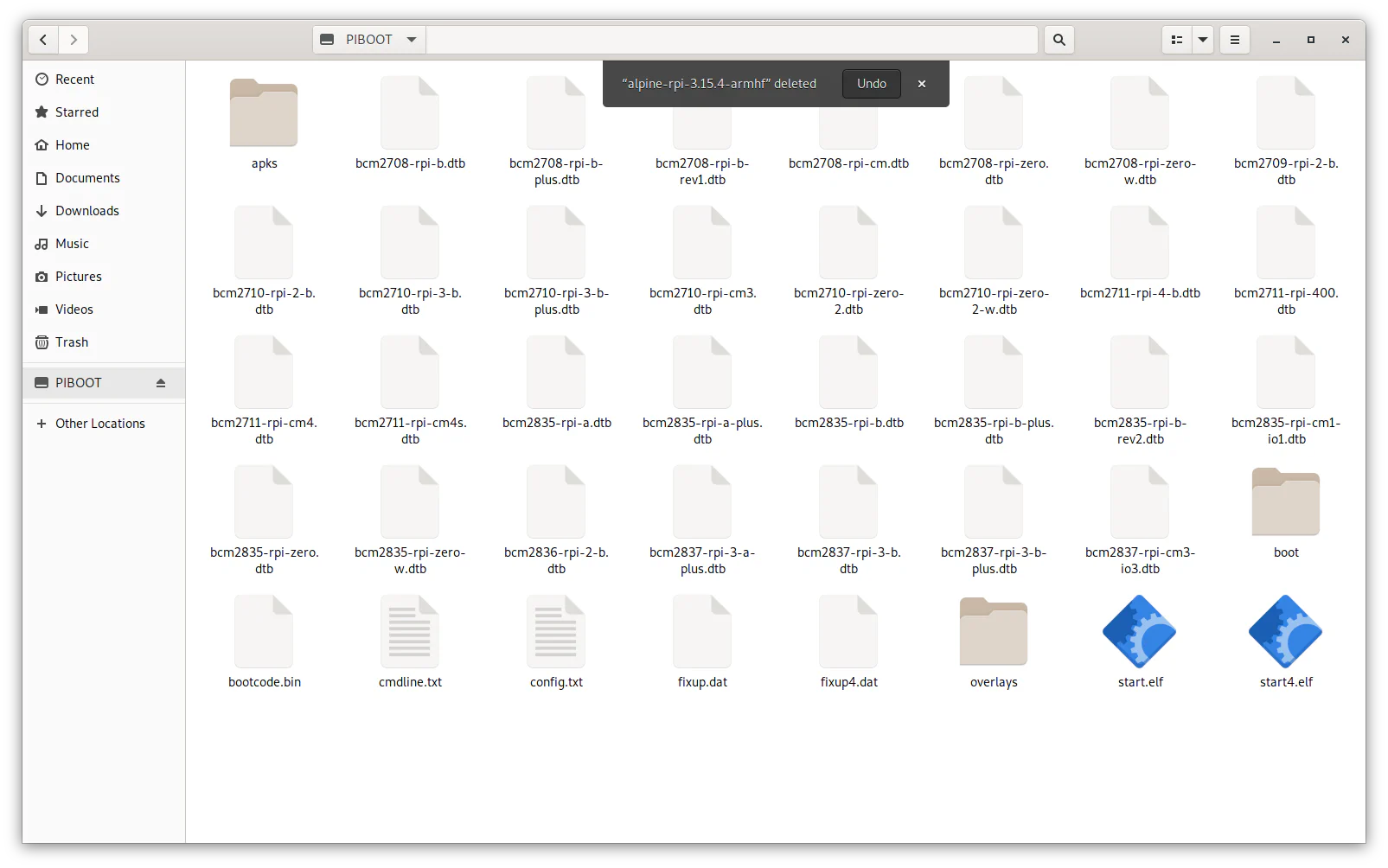The width and height of the screenshot is (1388, 868).
Task: Select the start.elf executable icon
Action: (1140, 631)
